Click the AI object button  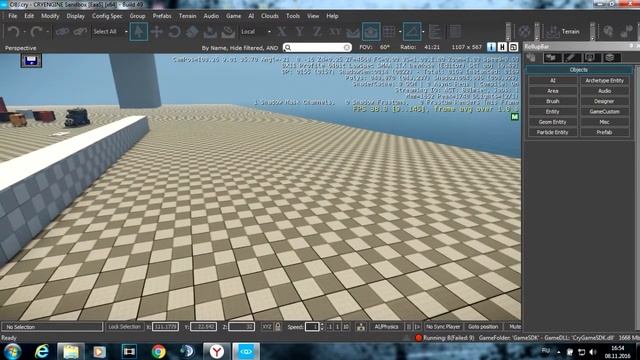[553, 81]
